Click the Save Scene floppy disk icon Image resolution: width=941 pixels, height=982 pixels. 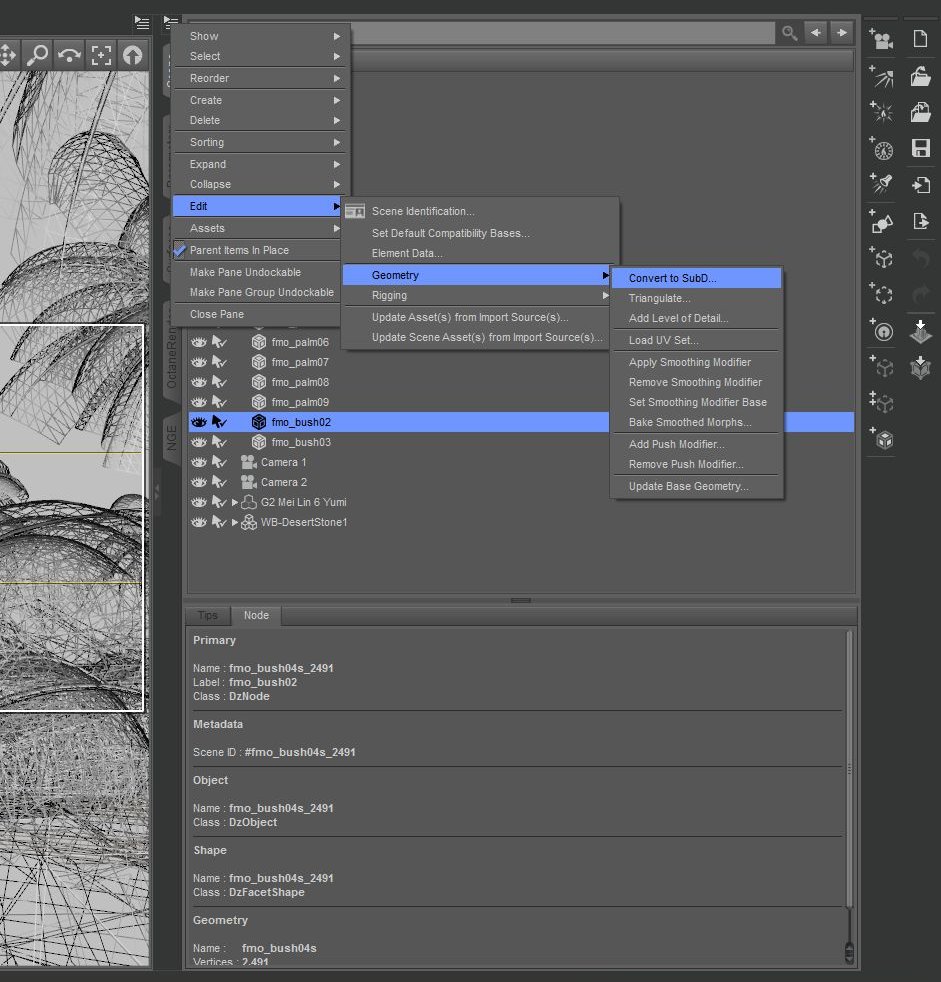pyautogui.click(x=920, y=148)
